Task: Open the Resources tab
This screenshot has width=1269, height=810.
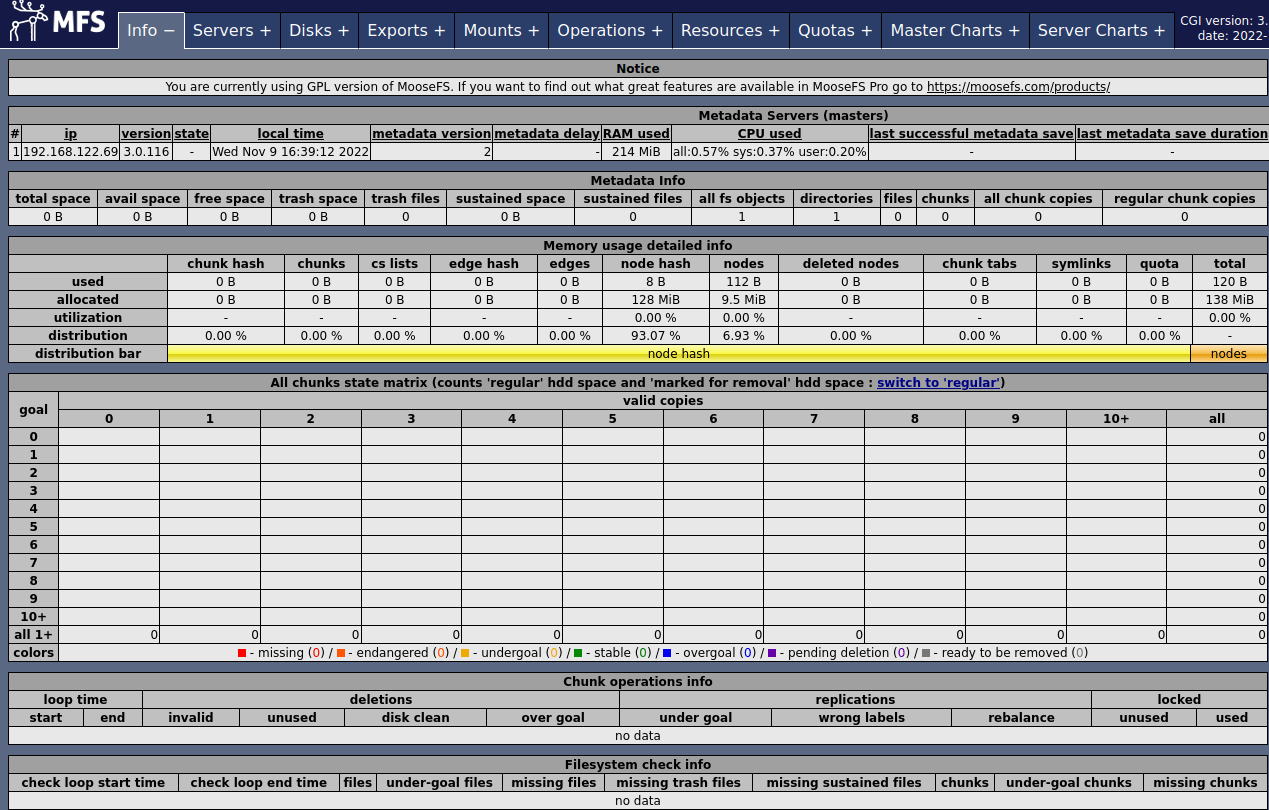Action: [730, 30]
